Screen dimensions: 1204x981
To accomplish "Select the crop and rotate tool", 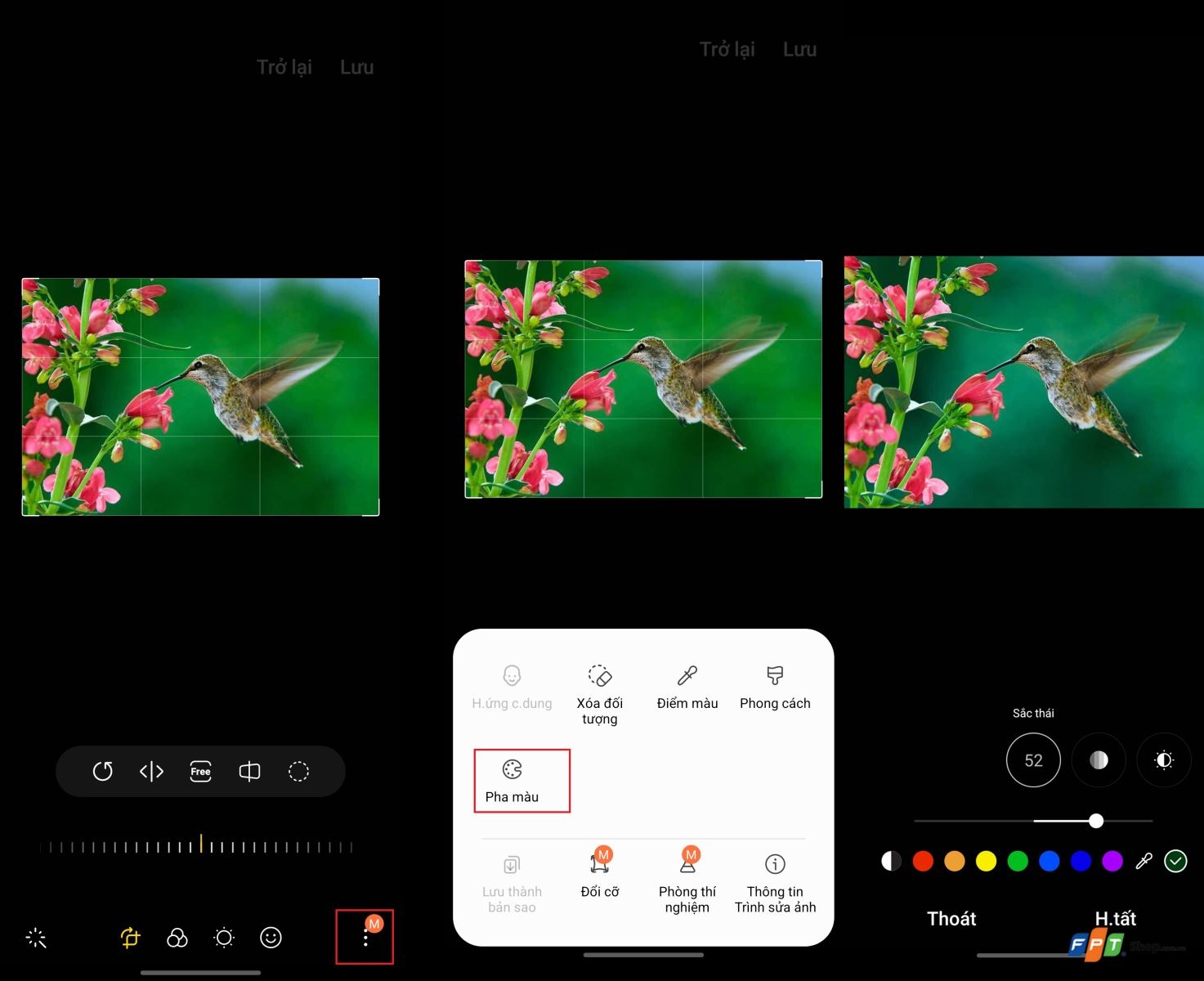I will click(131, 938).
